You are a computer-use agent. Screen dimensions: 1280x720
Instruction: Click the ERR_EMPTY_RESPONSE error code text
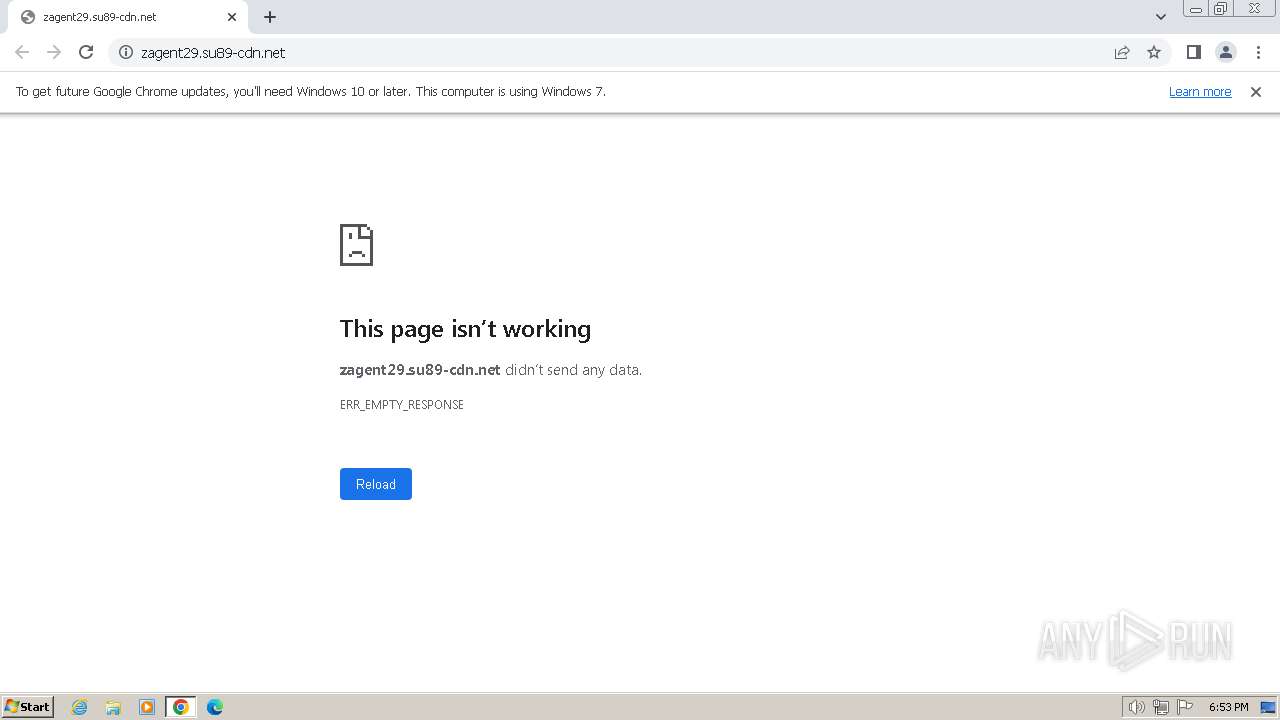[402, 404]
